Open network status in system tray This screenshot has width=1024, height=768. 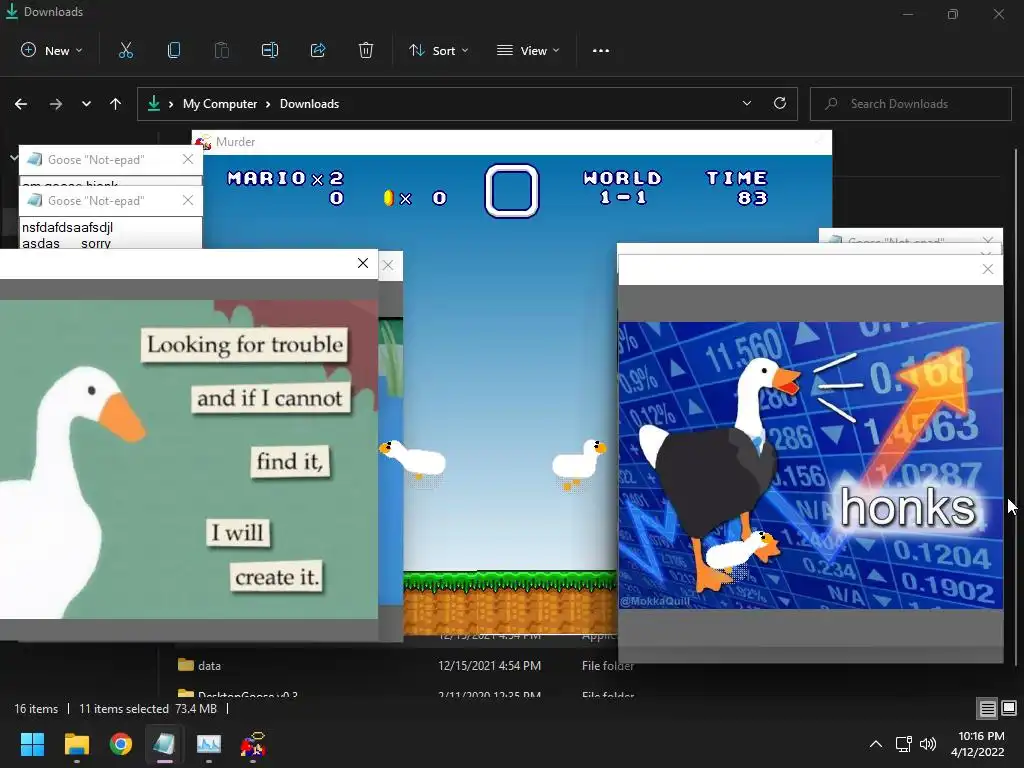coord(903,744)
